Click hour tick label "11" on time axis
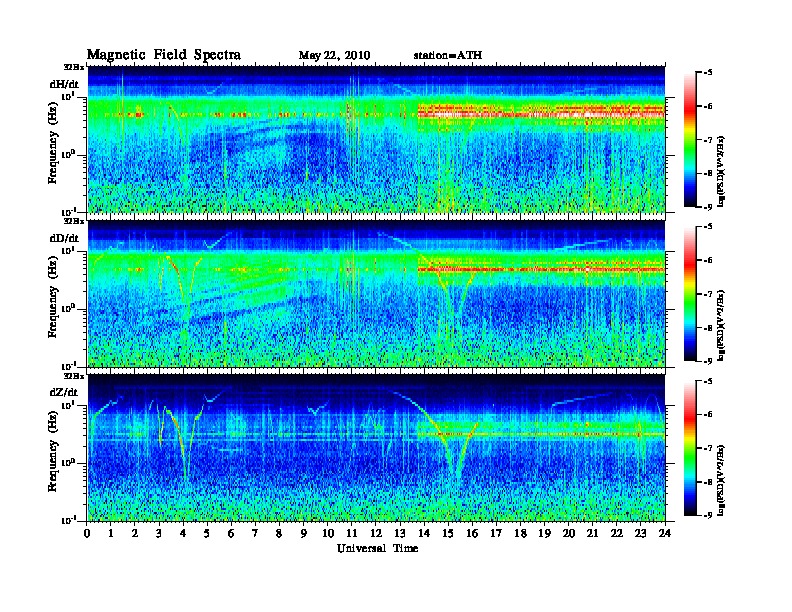This screenshot has height=612, width=792. tap(352, 533)
